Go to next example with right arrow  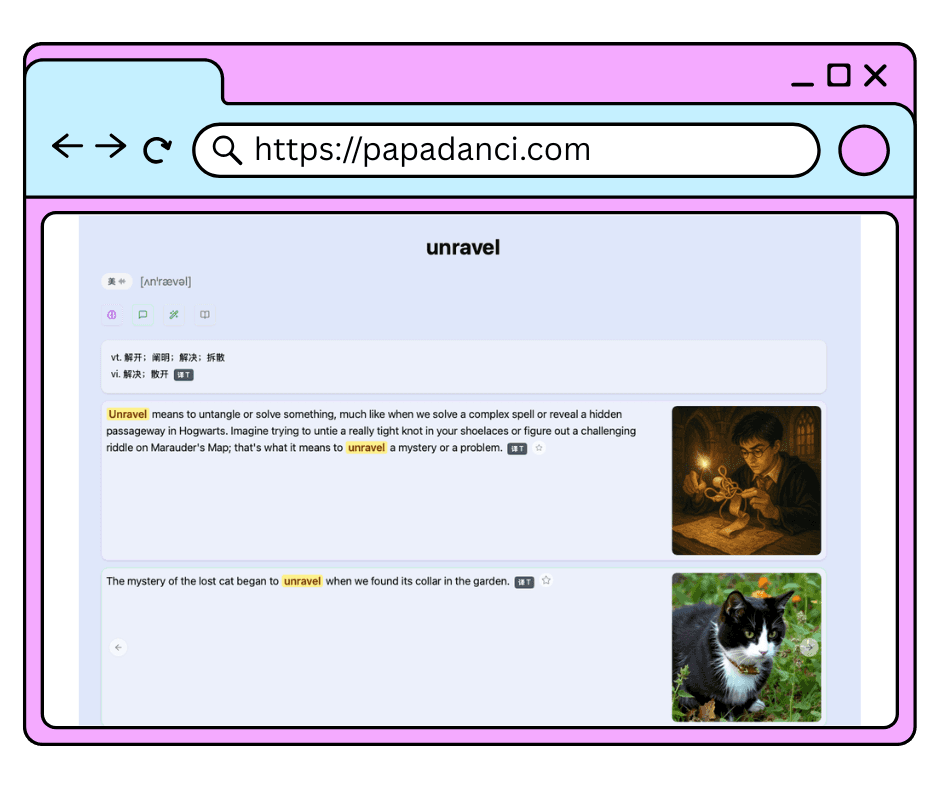809,647
